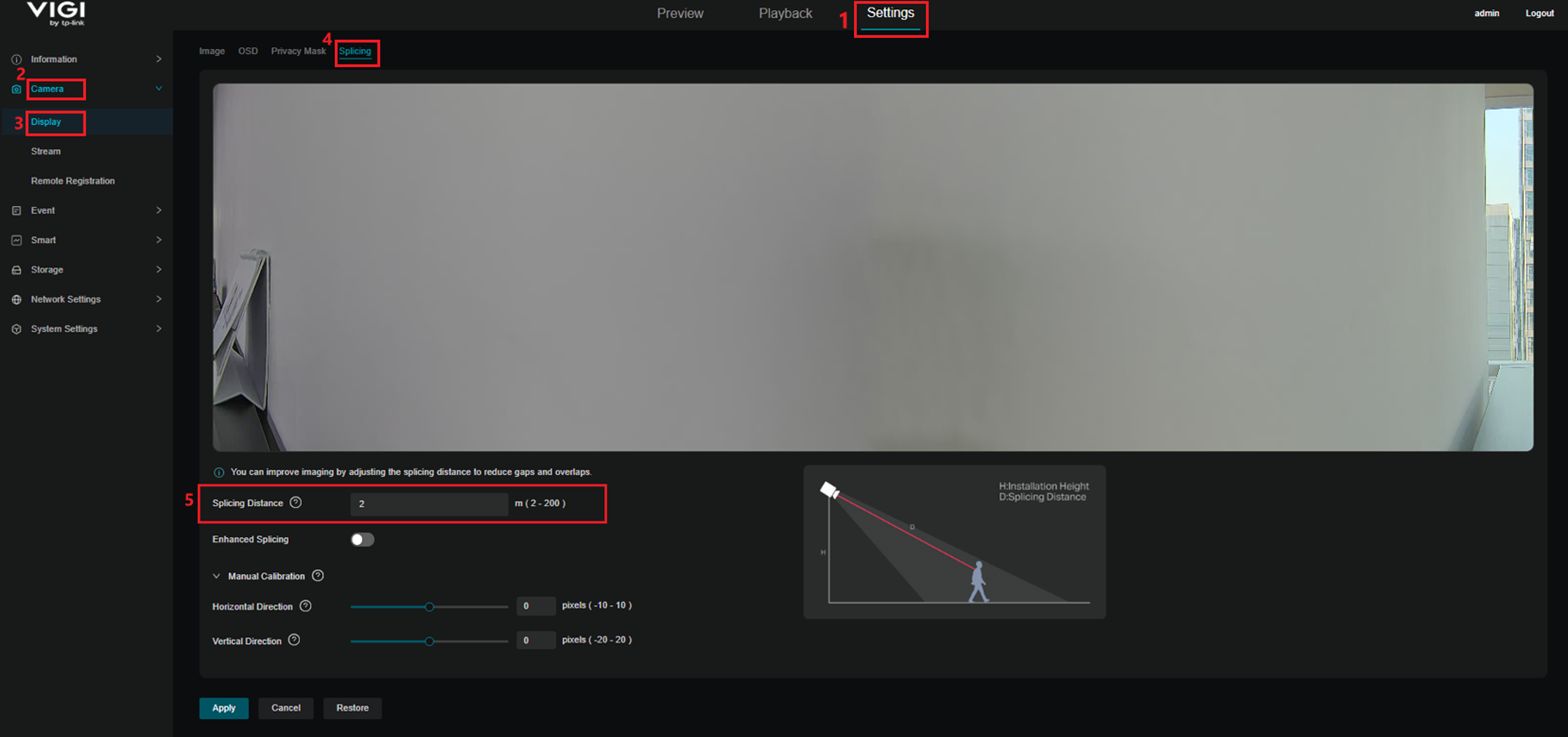
Task: Open the Playback tab
Action: pos(785,14)
